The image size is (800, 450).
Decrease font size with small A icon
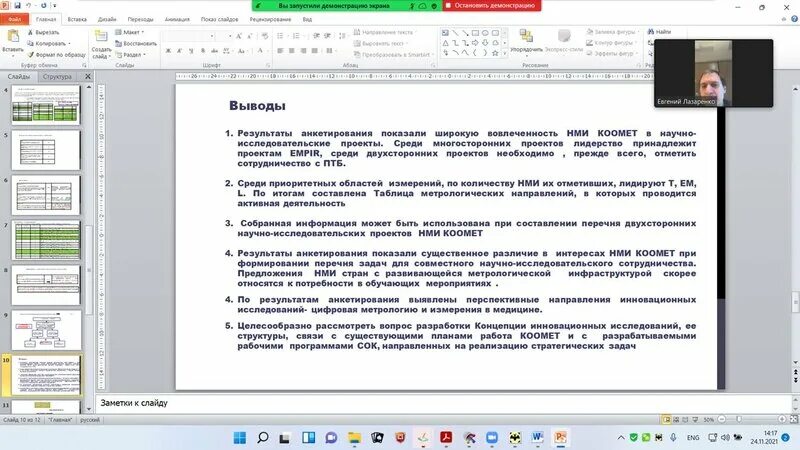coord(249,36)
